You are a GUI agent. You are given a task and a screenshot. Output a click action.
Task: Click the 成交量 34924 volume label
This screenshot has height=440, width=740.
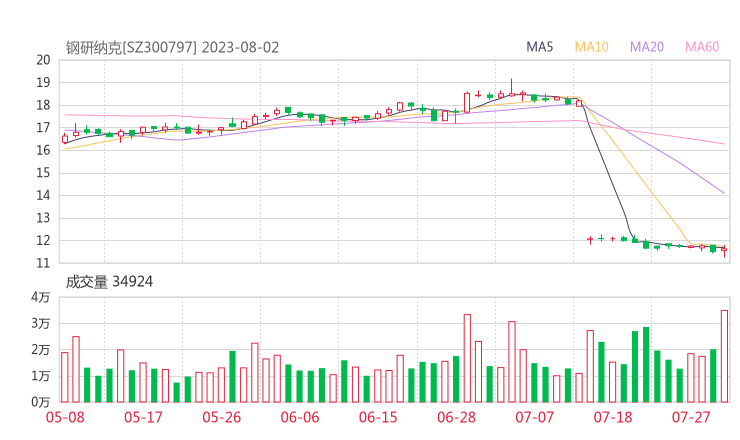click(x=109, y=282)
